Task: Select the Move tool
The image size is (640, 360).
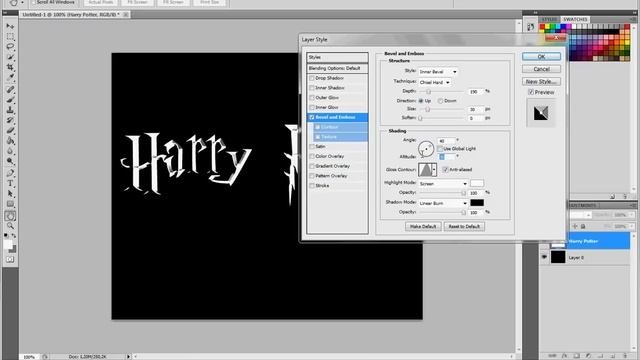Action: (x=10, y=27)
